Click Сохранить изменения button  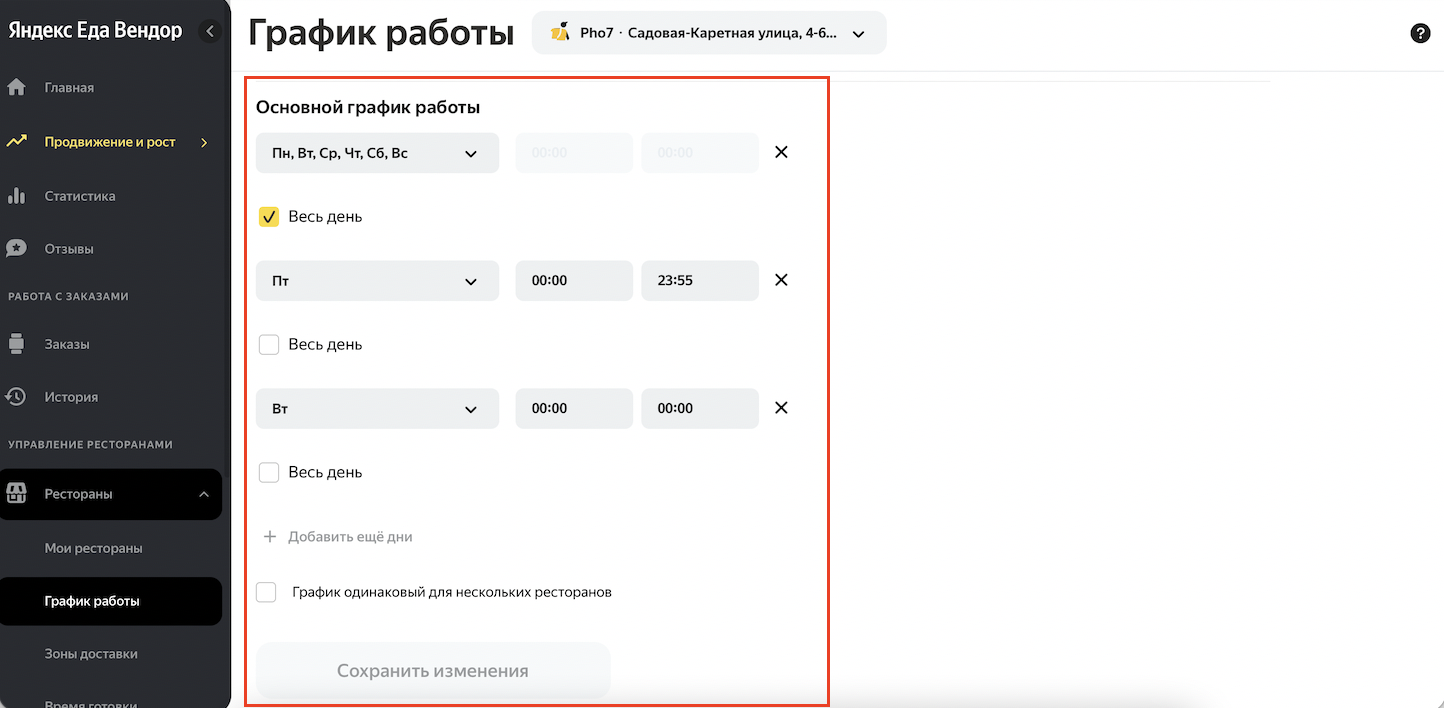pos(432,671)
